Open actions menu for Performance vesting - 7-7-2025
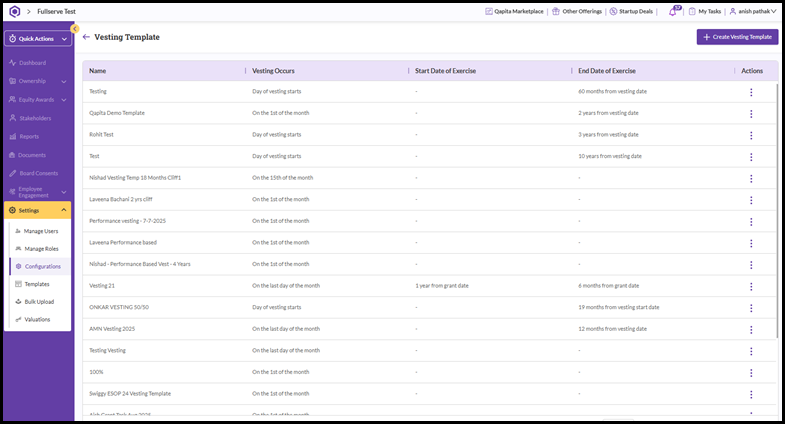Screen dimensions: 785x424 [751, 221]
